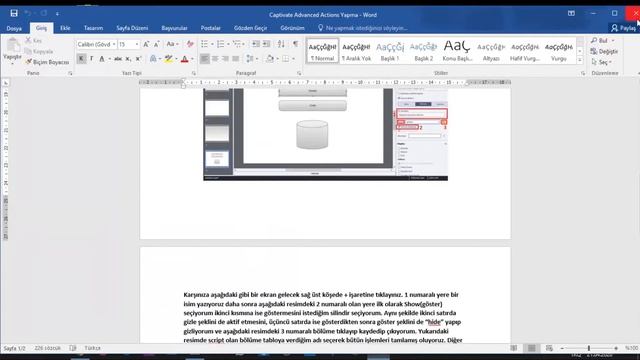Click the zoom out minus button
This screenshot has height=360, width=640.
tap(562, 348)
